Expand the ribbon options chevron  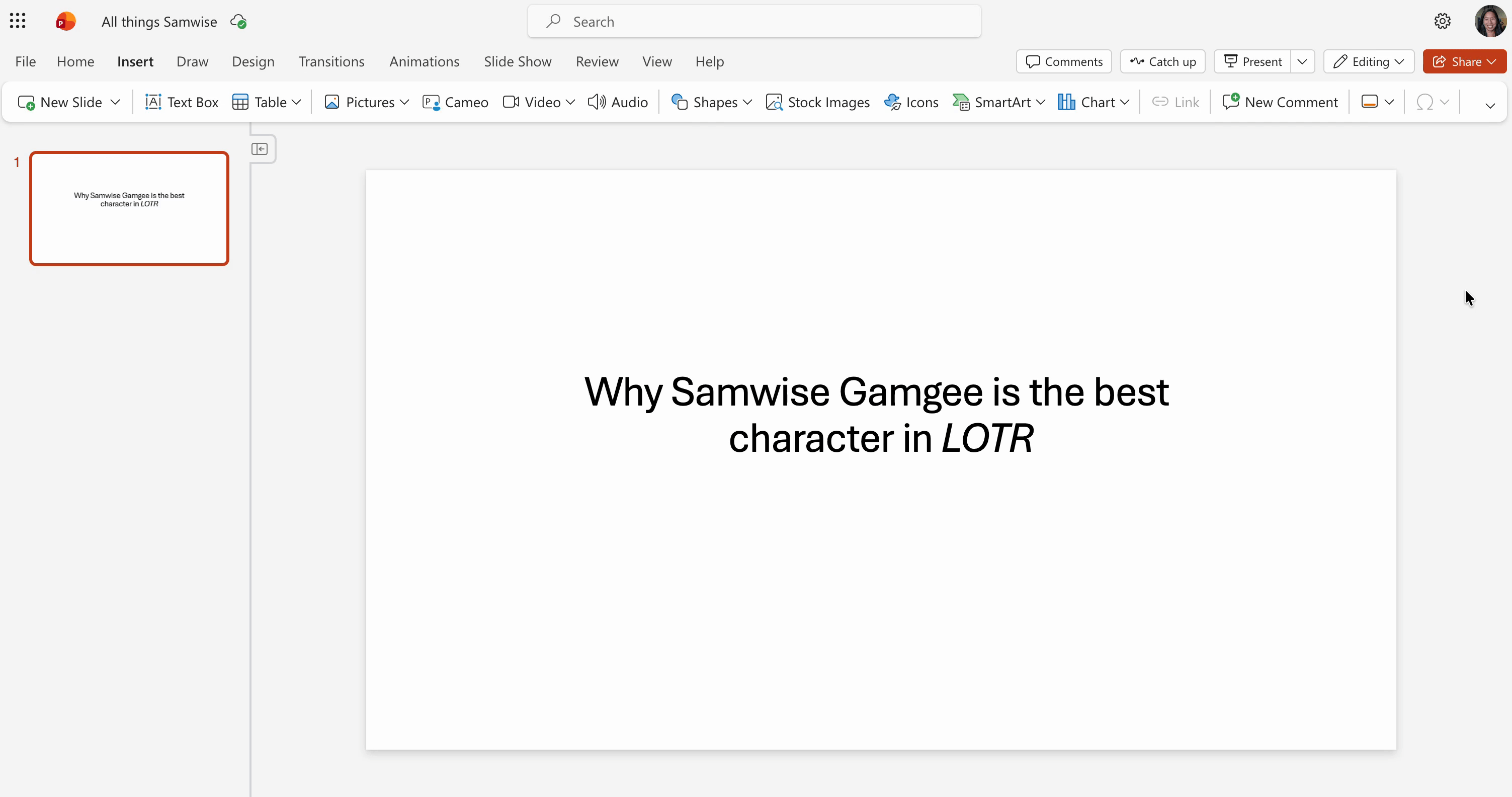1490,106
